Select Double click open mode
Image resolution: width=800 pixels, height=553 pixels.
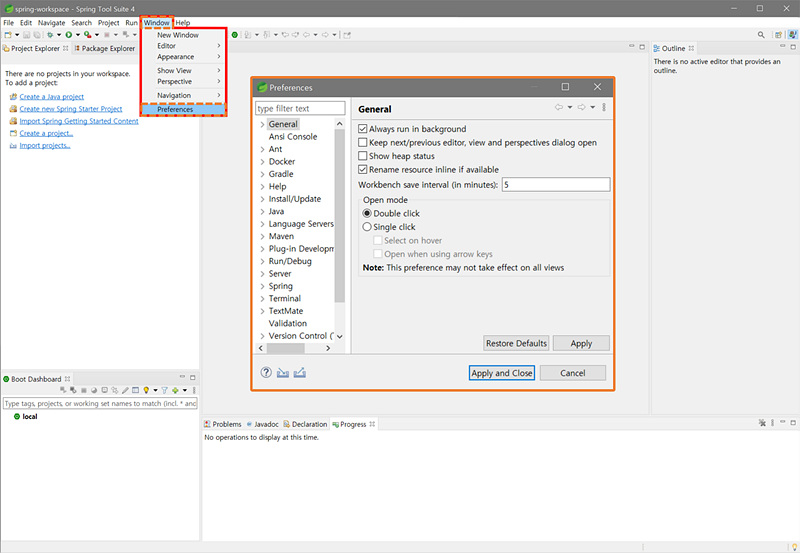[367, 213]
